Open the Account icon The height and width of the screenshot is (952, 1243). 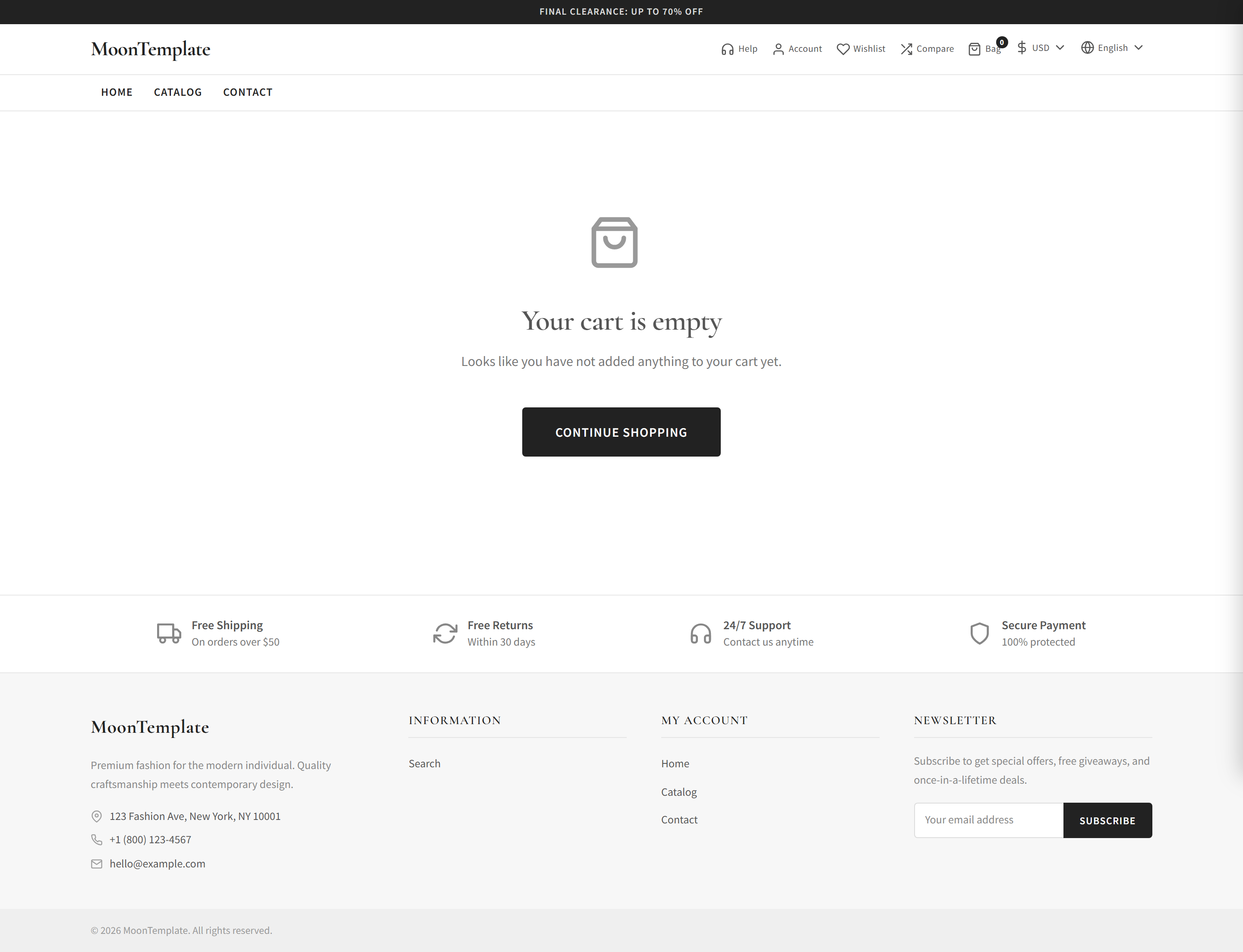779,49
